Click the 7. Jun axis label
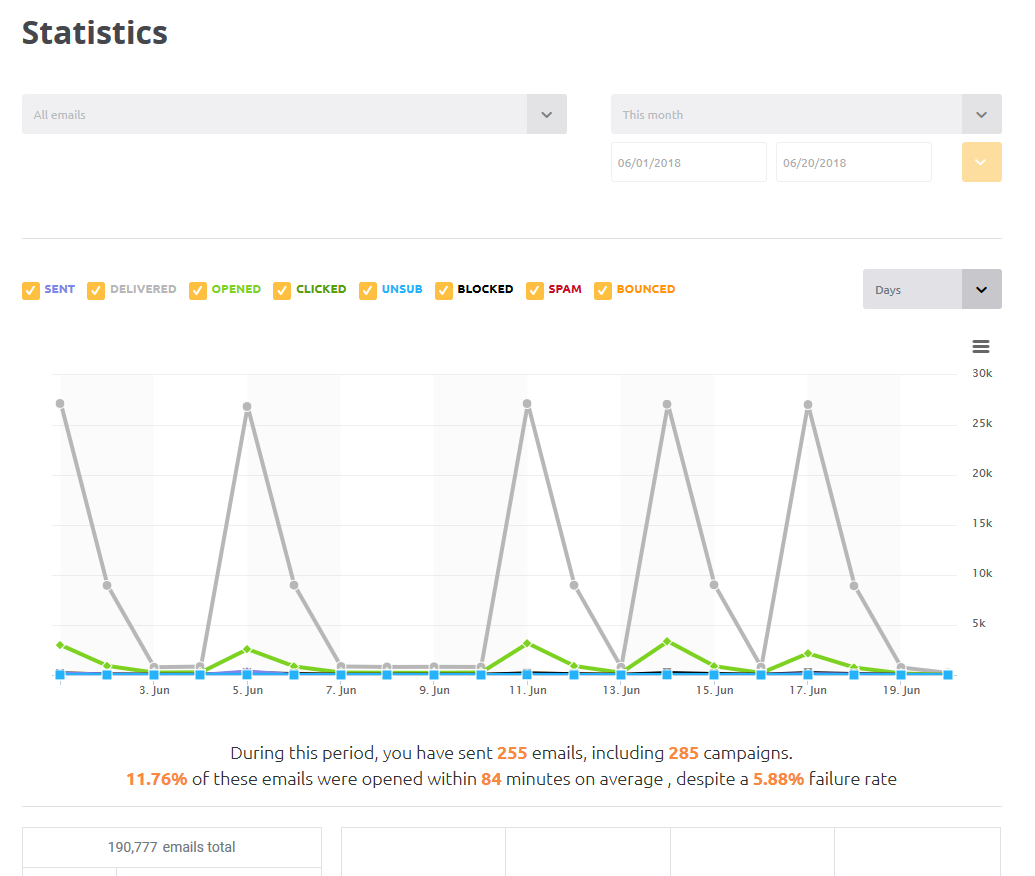Image resolution: width=1035 pixels, height=876 pixels. (341, 690)
